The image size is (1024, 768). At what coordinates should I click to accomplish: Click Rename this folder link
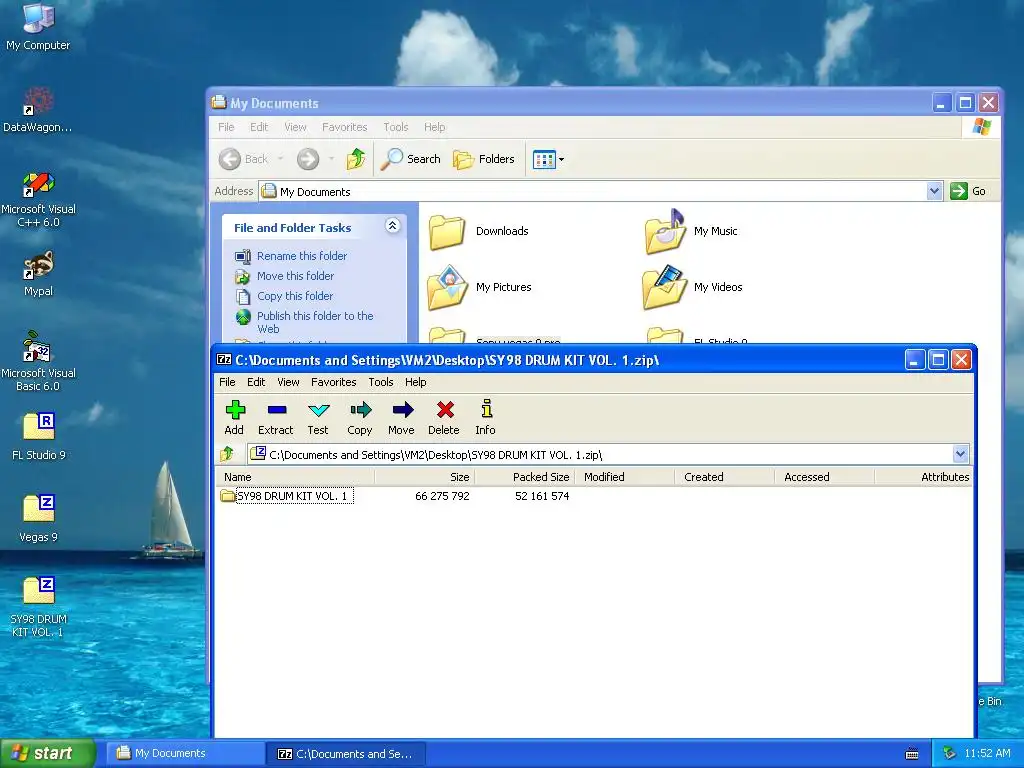(302, 256)
